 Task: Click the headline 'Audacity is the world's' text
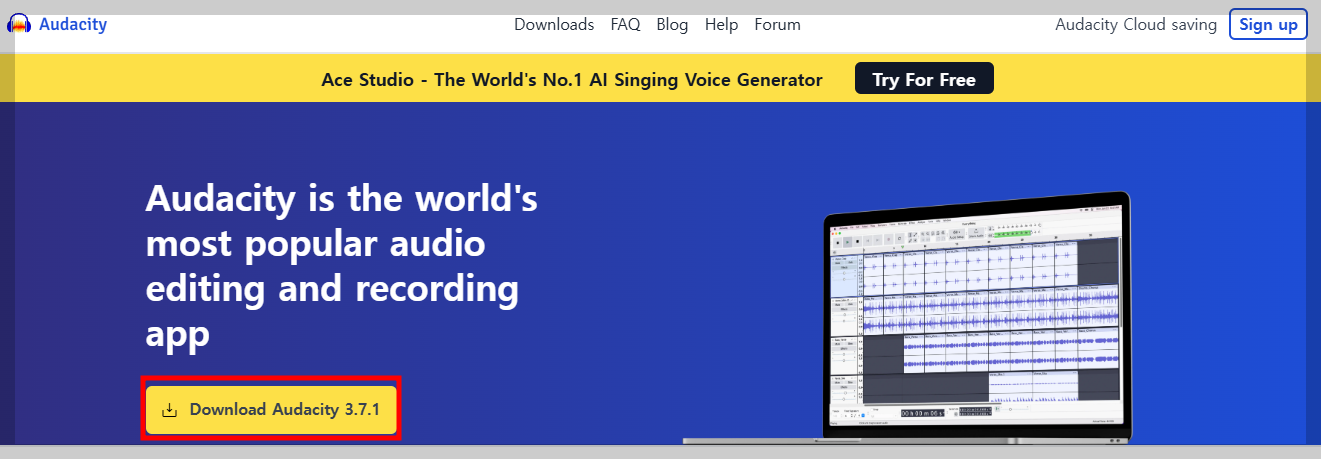(342, 198)
